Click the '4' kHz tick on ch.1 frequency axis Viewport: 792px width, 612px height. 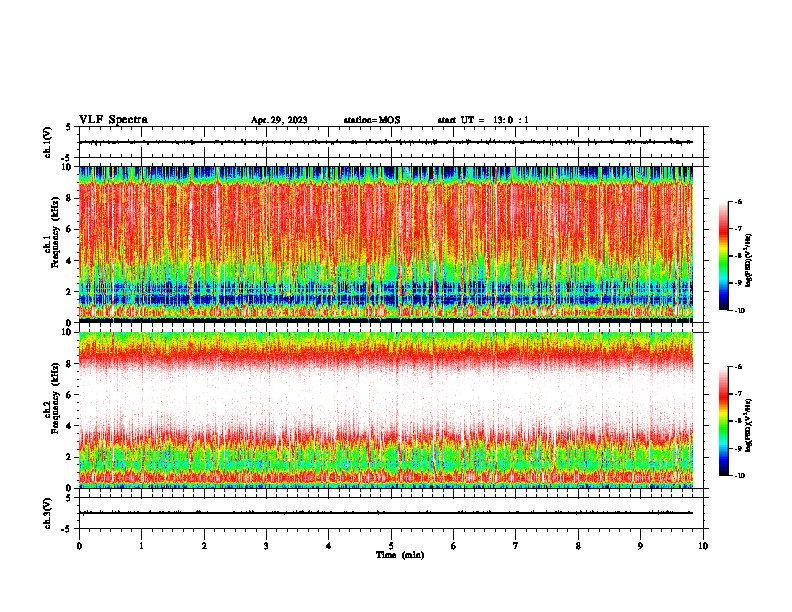[71, 261]
